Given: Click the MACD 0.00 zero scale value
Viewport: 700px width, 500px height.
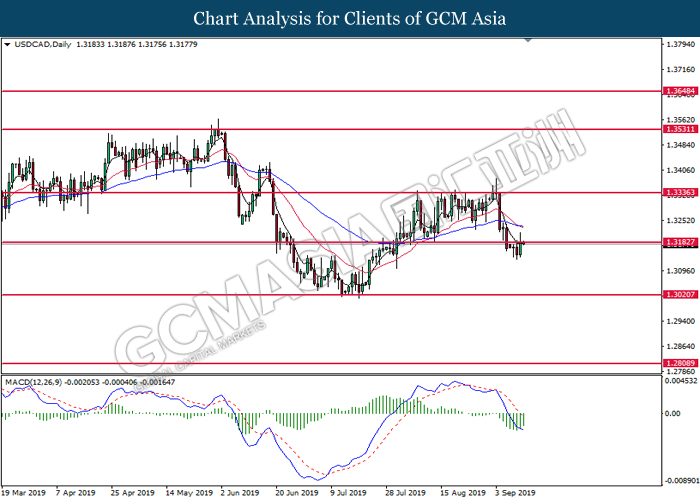Looking at the screenshot, I should click(673, 413).
